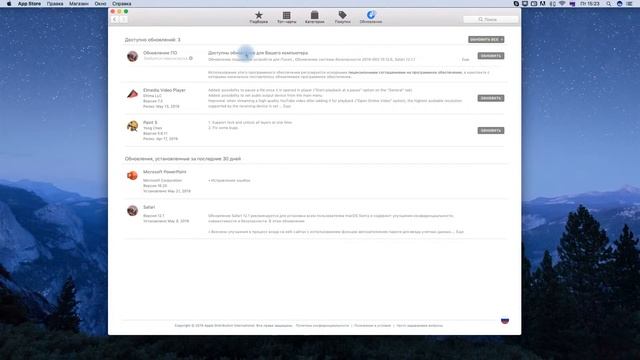Image resolution: width=640 pixels, height=360 pixels.
Task: Click the Adobe icon in menu bar
Action: pyautogui.click(x=542, y=4)
